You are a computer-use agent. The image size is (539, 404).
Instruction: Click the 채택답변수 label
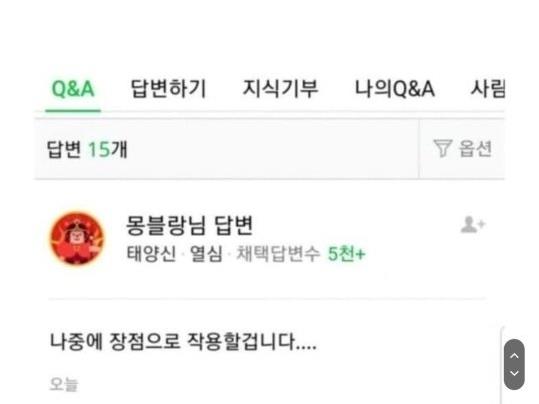click(x=278, y=254)
